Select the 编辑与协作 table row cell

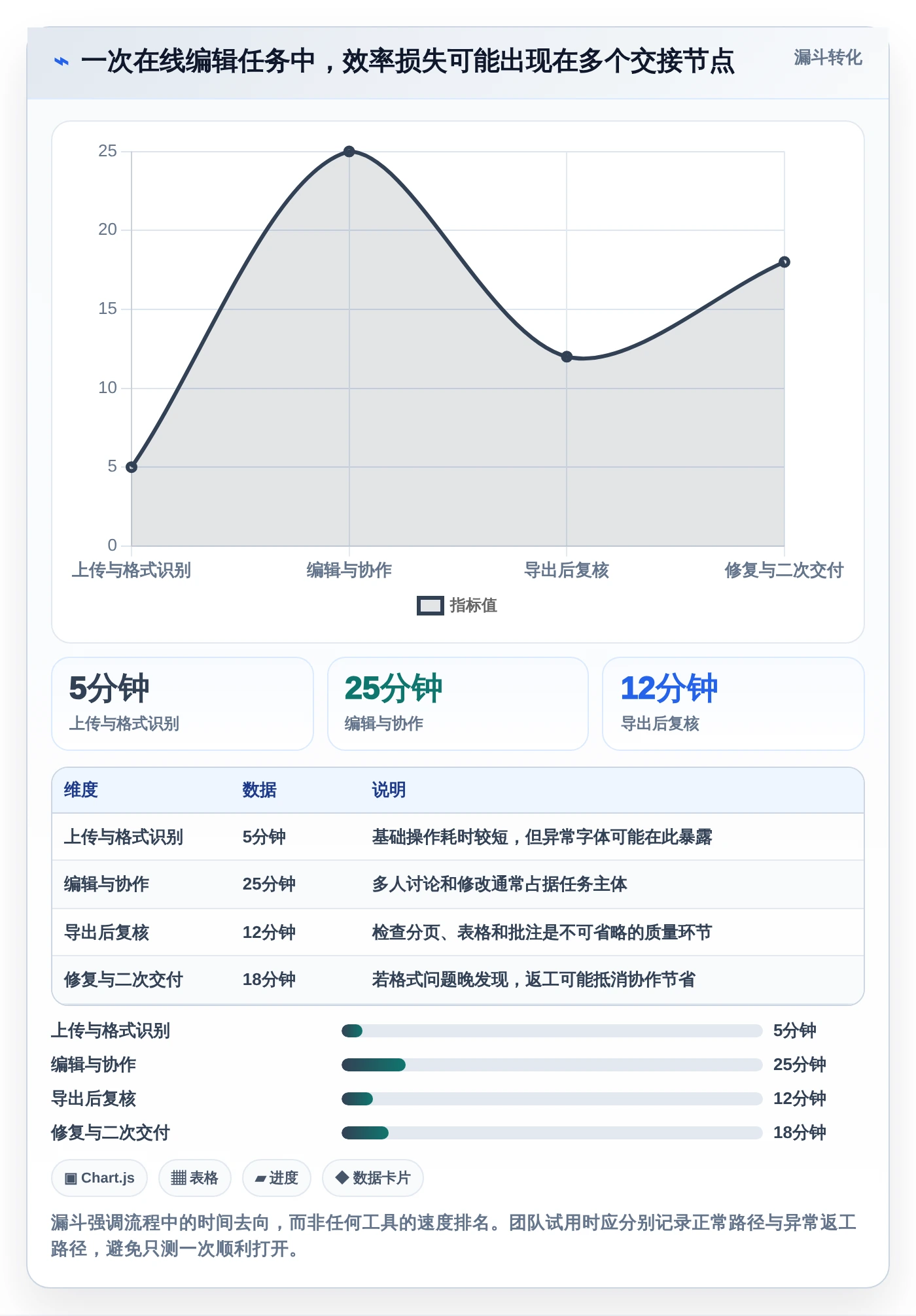[106, 884]
